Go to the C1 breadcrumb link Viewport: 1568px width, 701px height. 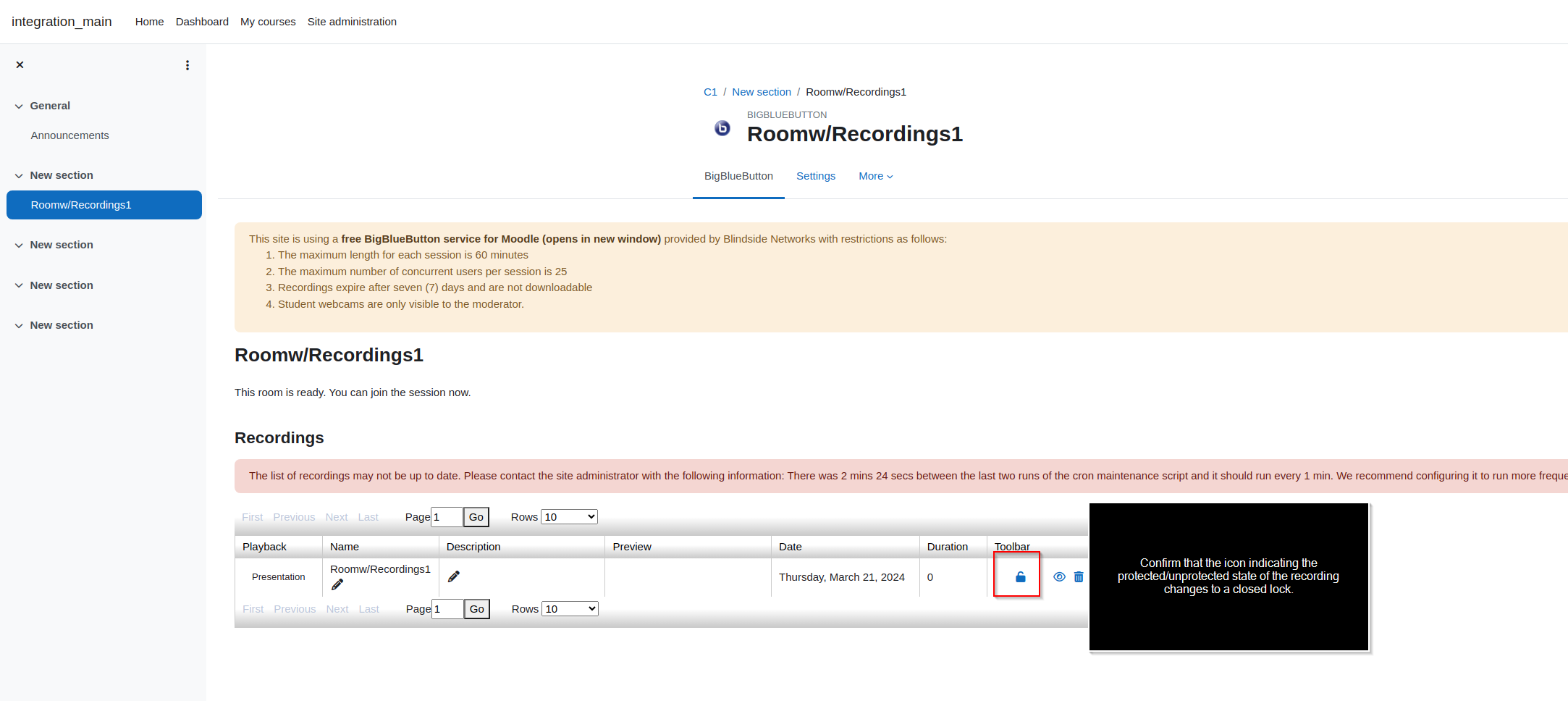pyautogui.click(x=710, y=92)
